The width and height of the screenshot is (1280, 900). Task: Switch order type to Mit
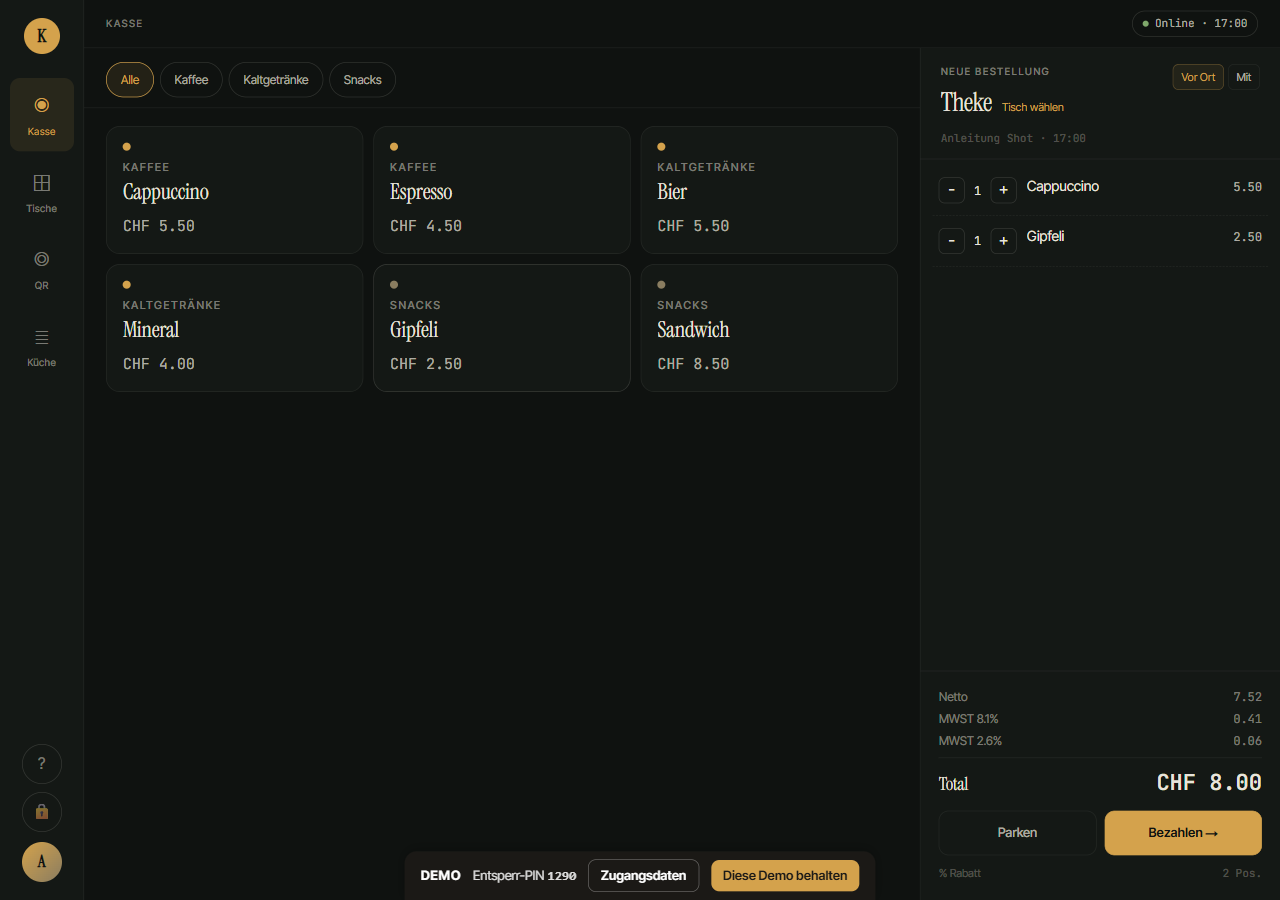point(1244,77)
